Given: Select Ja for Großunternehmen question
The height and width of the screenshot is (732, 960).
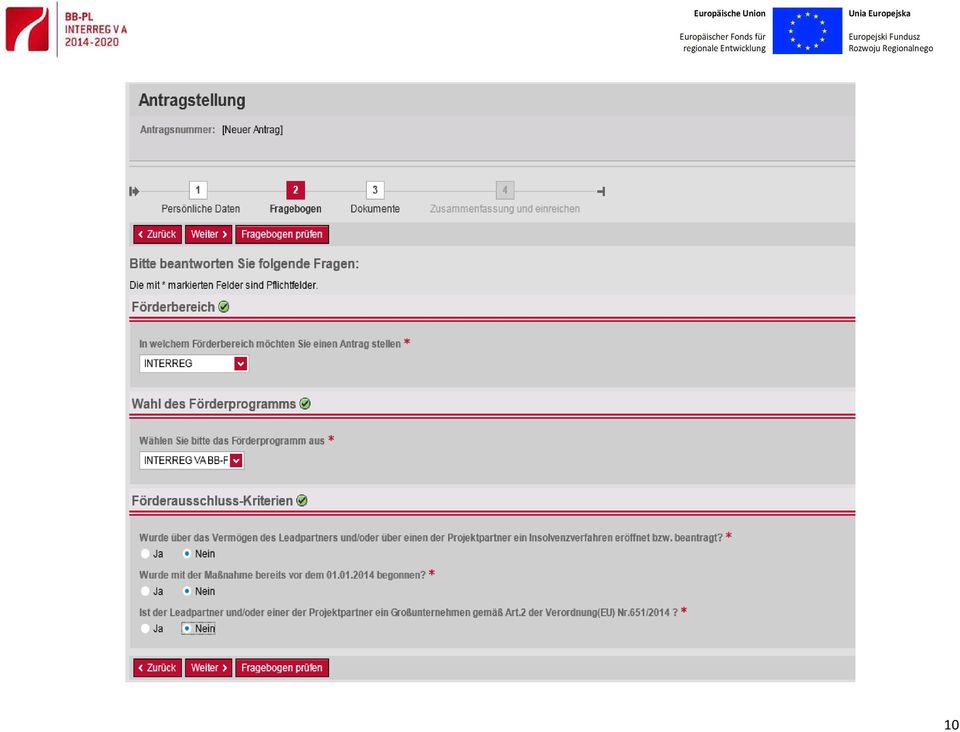Looking at the screenshot, I should pos(145,629).
